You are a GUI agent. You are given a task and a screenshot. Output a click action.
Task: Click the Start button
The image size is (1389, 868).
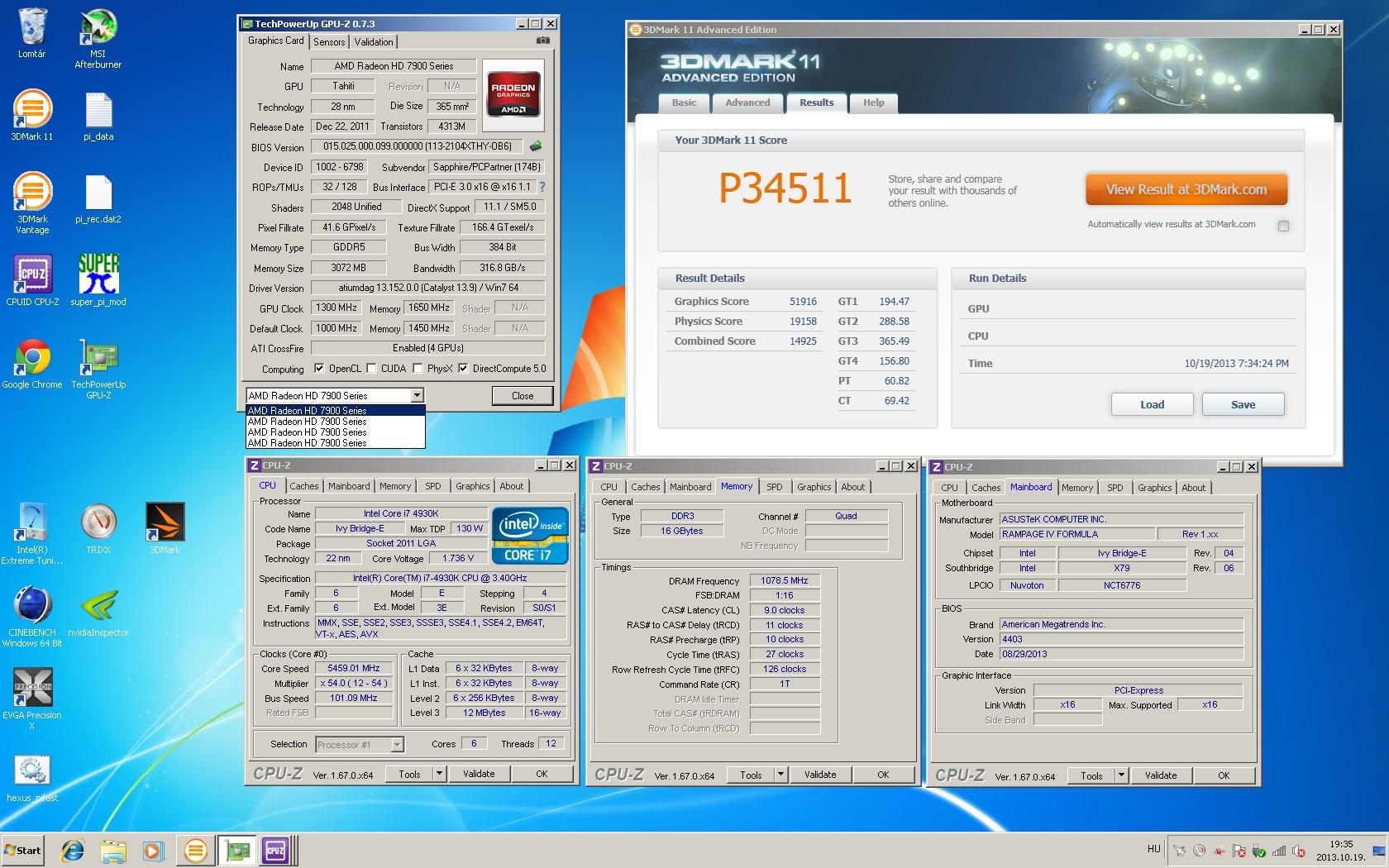23,850
